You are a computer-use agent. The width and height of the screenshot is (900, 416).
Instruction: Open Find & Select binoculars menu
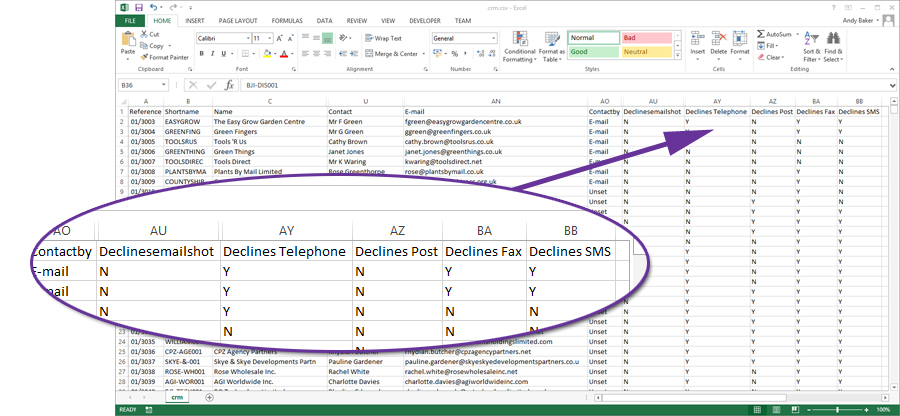pos(833,47)
